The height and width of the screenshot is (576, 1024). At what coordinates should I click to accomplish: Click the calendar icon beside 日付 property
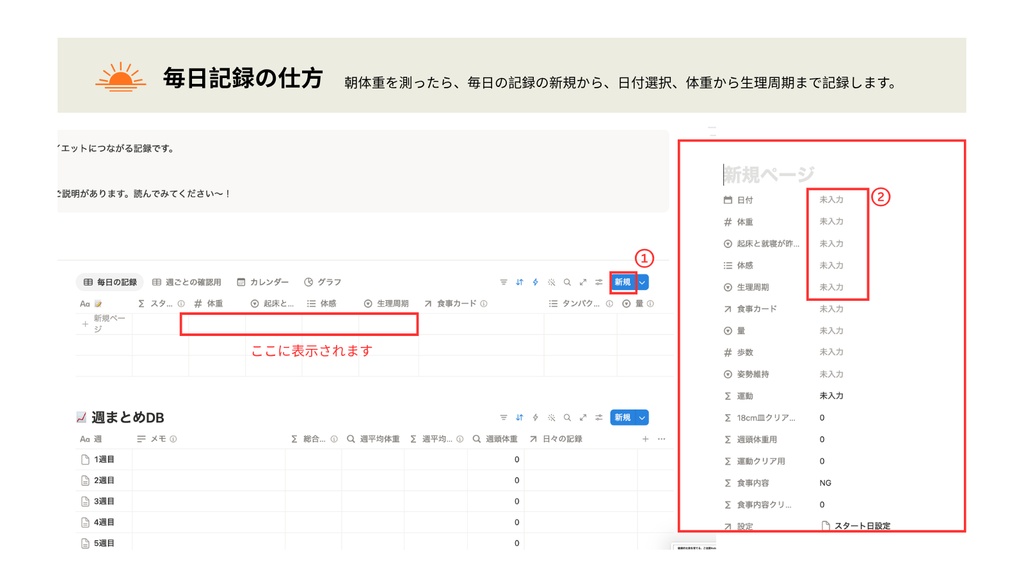[x=728, y=200]
